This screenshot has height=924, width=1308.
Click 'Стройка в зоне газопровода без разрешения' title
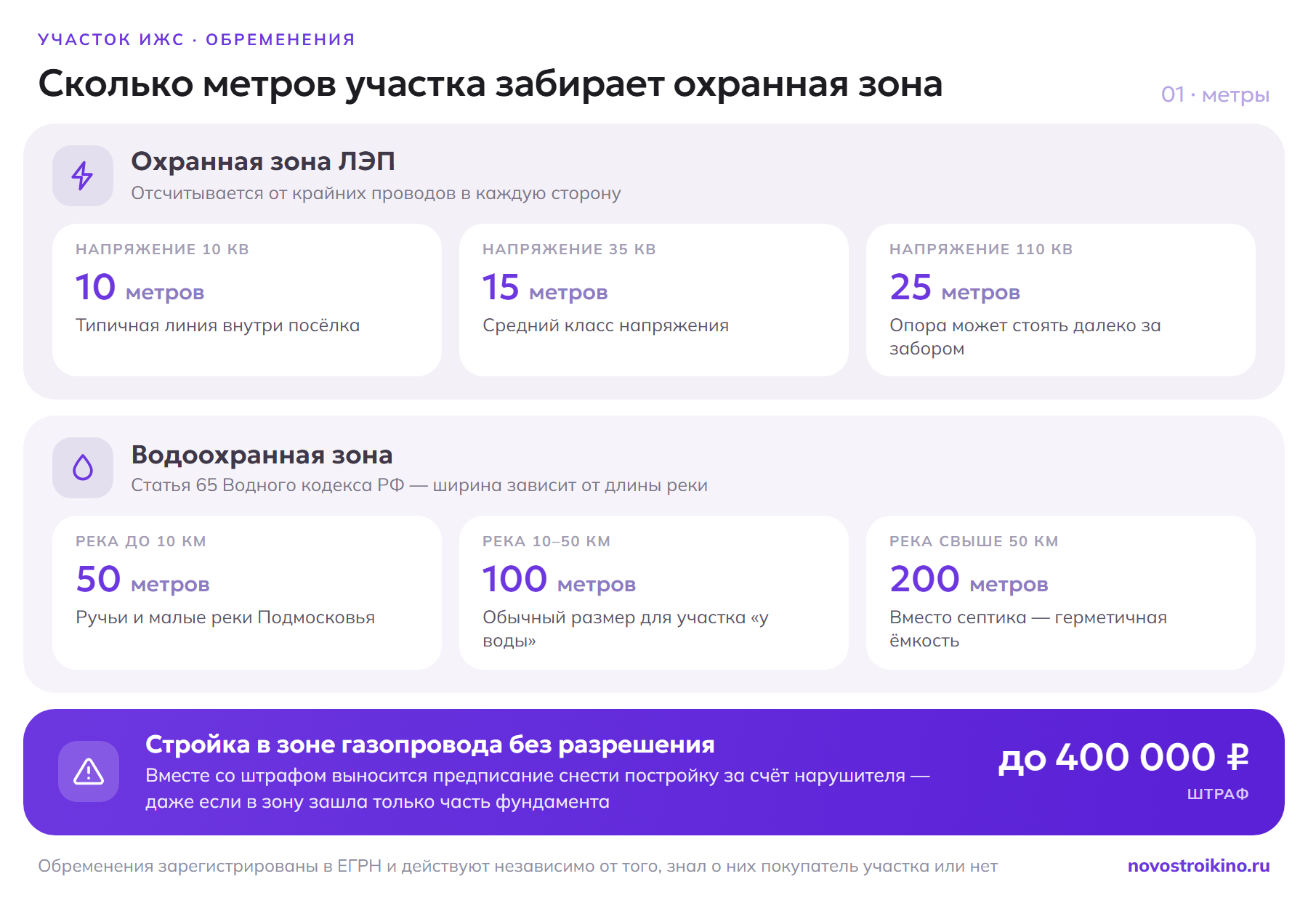coord(430,745)
